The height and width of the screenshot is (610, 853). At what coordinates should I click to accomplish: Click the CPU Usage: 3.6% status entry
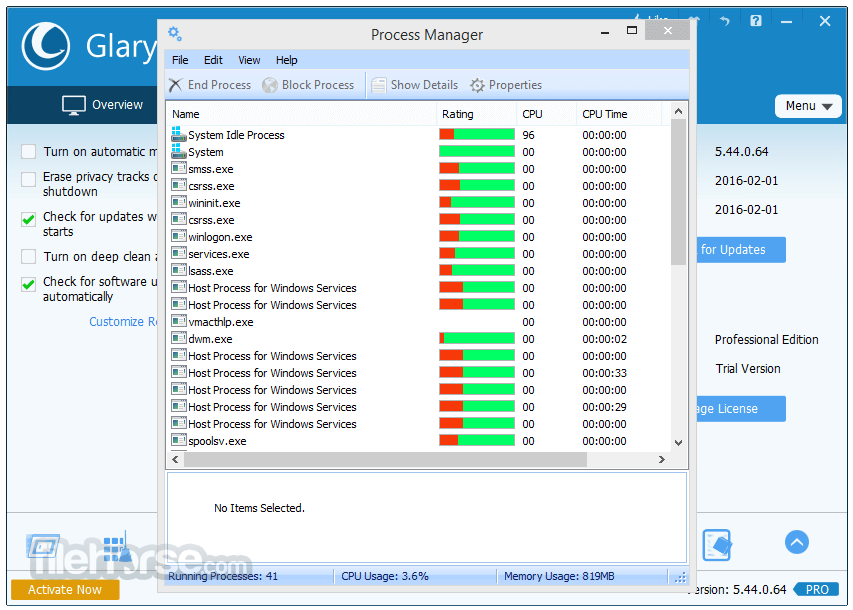point(385,576)
